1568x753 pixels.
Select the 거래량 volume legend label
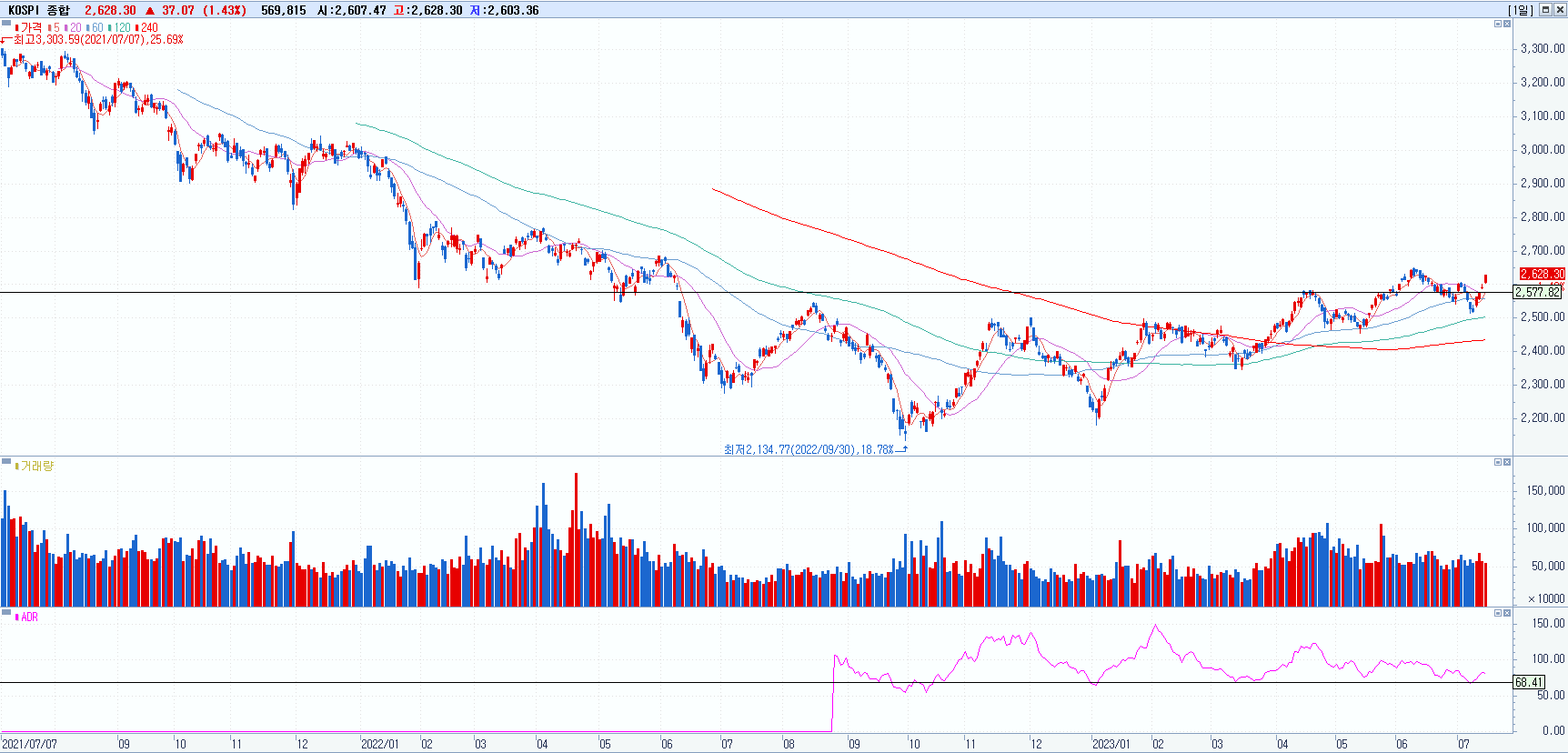(x=35, y=466)
